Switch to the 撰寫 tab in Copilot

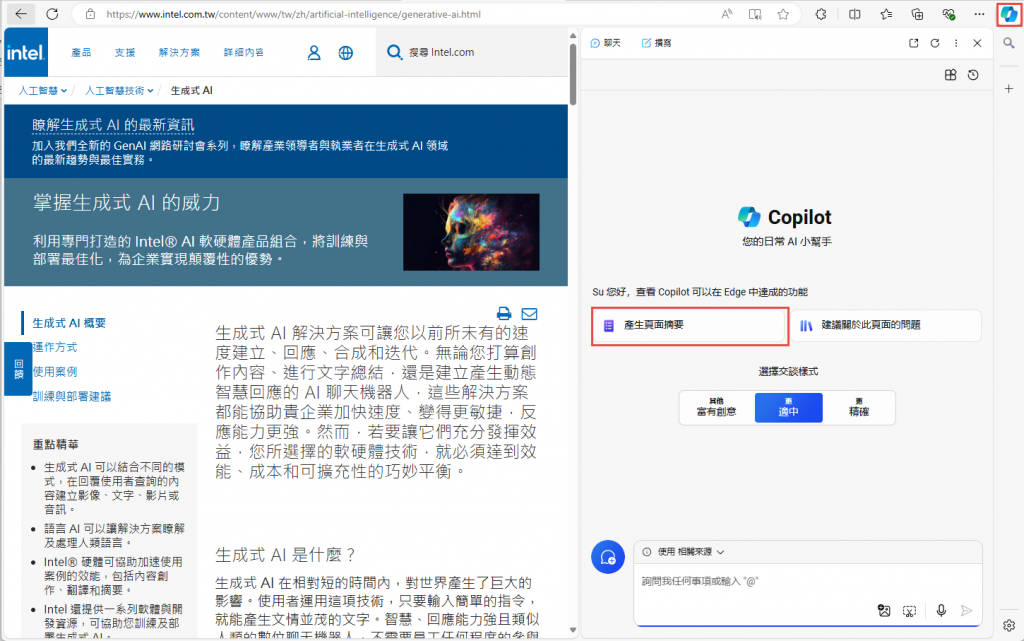click(x=656, y=43)
